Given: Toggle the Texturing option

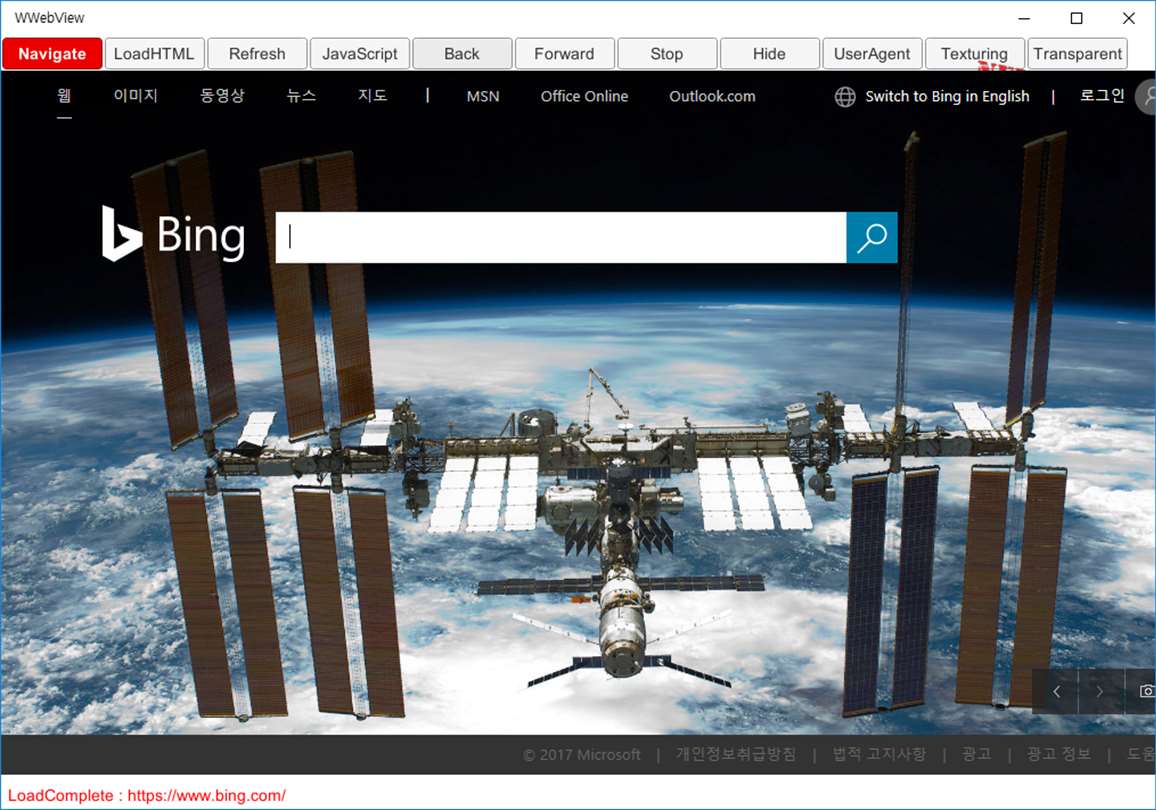Looking at the screenshot, I should [x=974, y=54].
